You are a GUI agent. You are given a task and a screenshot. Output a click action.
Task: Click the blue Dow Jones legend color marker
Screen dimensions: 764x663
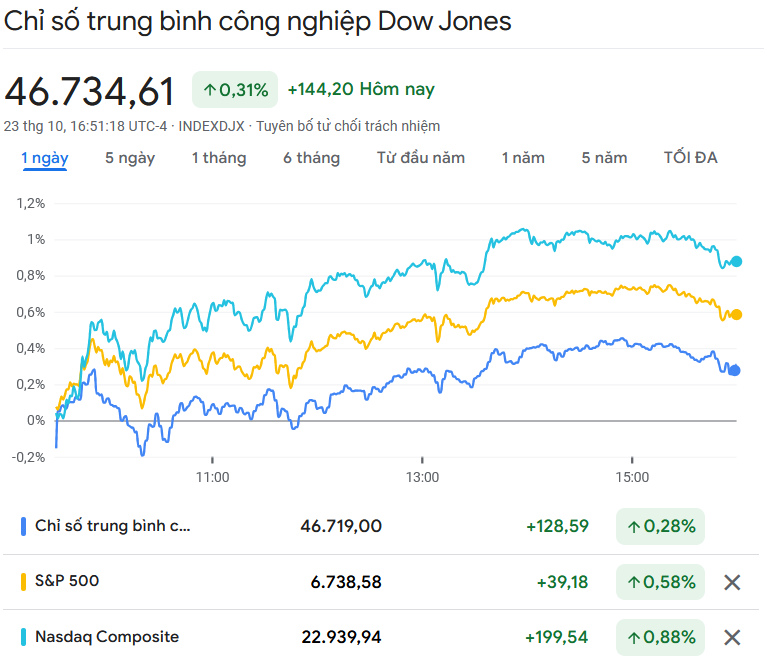point(23,526)
